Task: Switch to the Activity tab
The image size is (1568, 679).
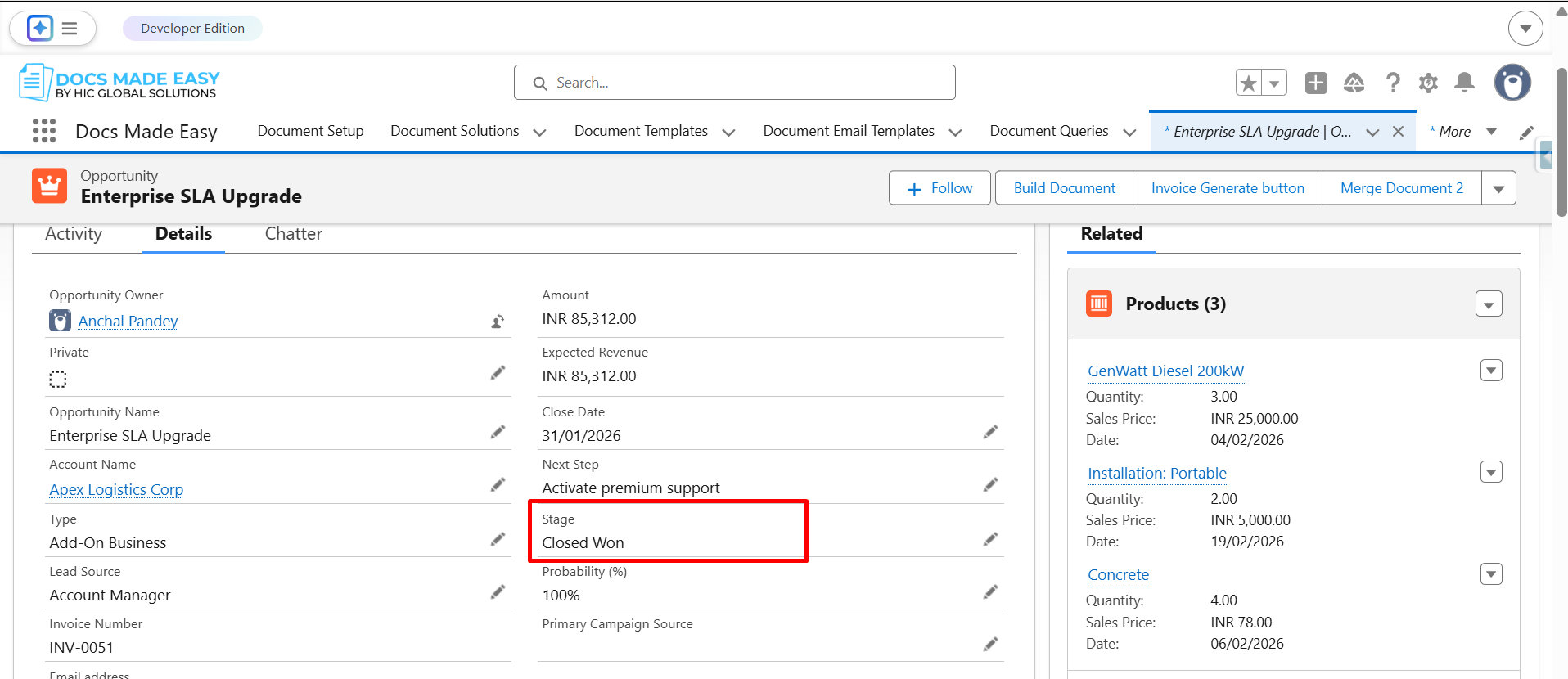Action: click(74, 234)
